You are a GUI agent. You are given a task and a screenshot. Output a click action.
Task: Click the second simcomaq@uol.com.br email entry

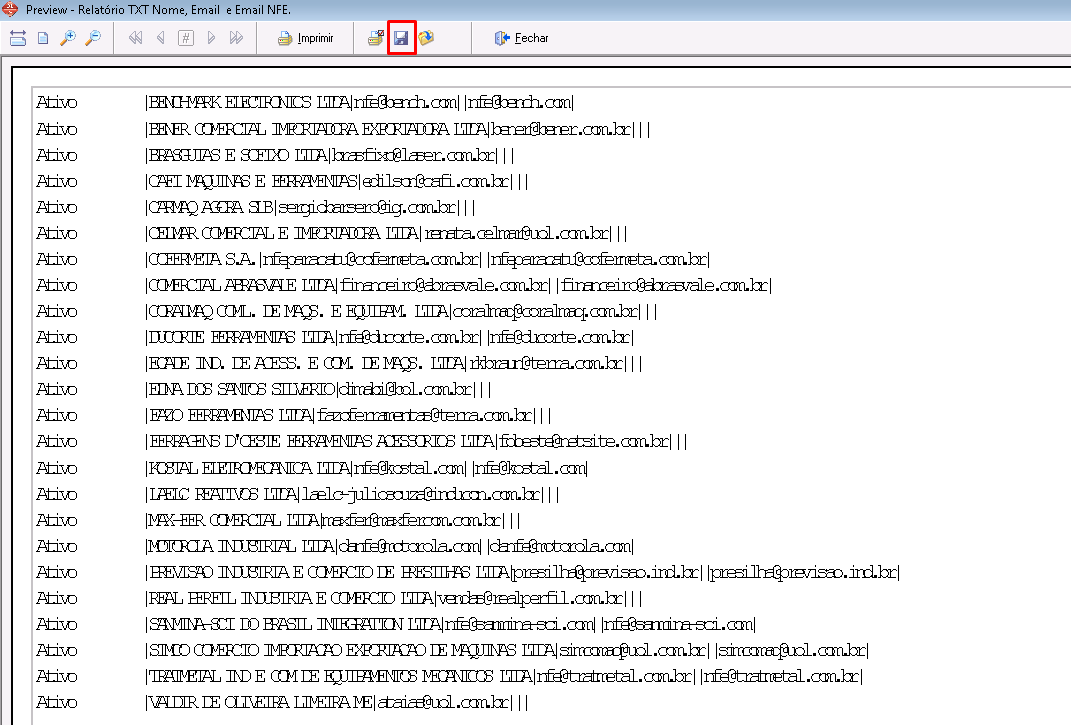point(792,650)
